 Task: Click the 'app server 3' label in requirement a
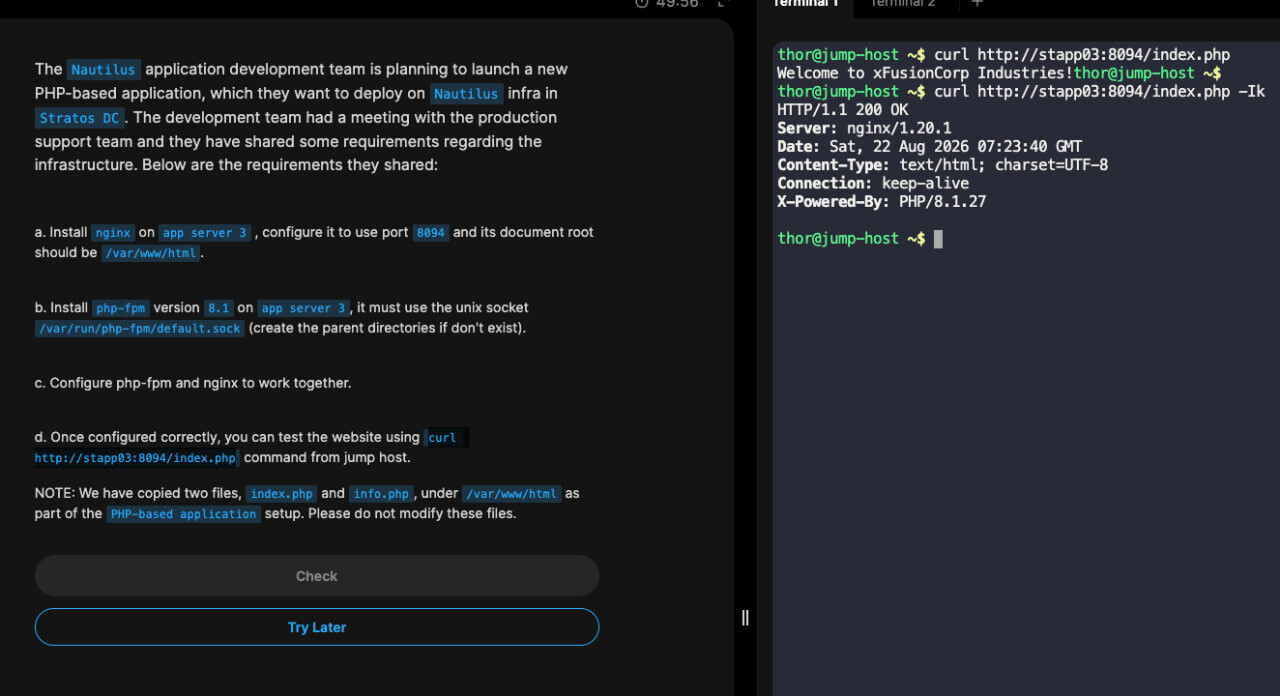click(205, 233)
